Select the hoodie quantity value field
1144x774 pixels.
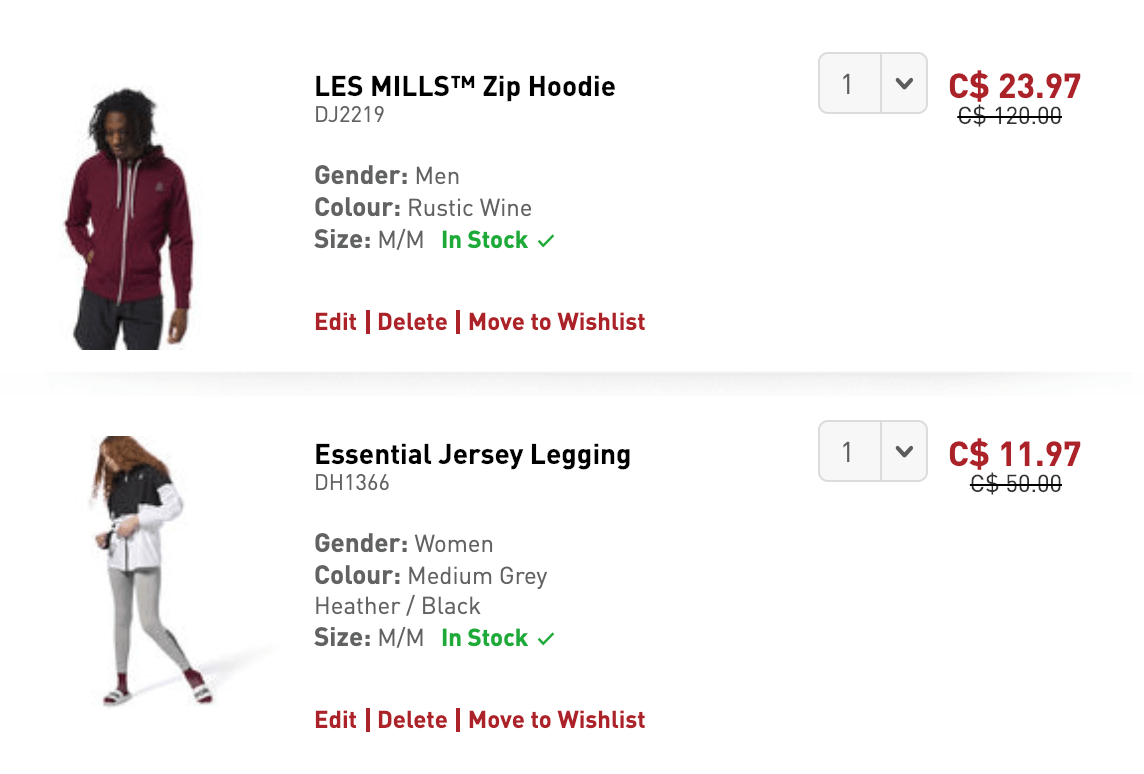point(850,83)
